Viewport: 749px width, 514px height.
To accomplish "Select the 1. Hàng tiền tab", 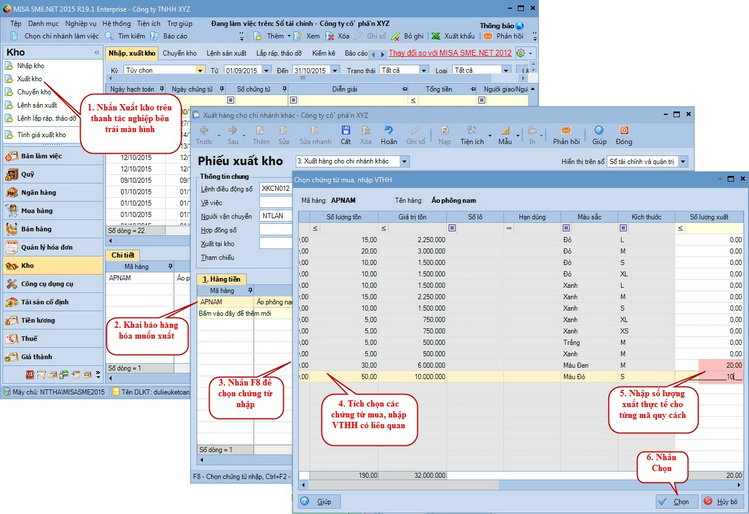I will tap(221, 279).
